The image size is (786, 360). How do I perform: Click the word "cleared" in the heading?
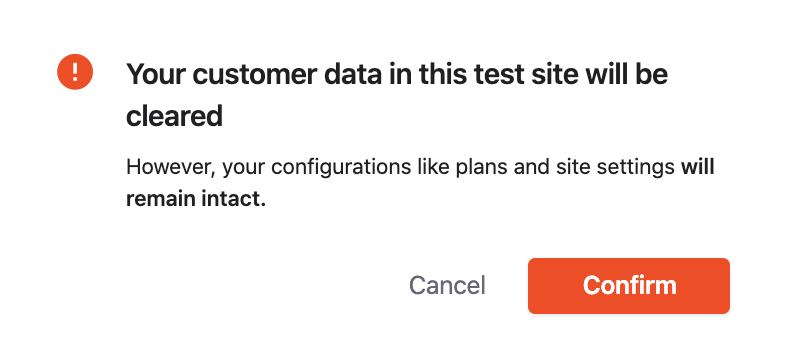174,117
